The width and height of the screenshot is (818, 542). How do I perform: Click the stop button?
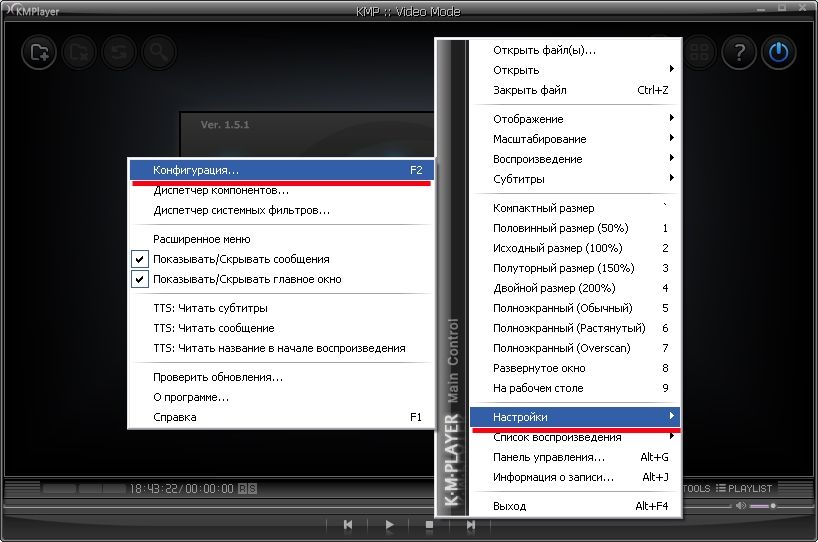pyautogui.click(x=429, y=525)
